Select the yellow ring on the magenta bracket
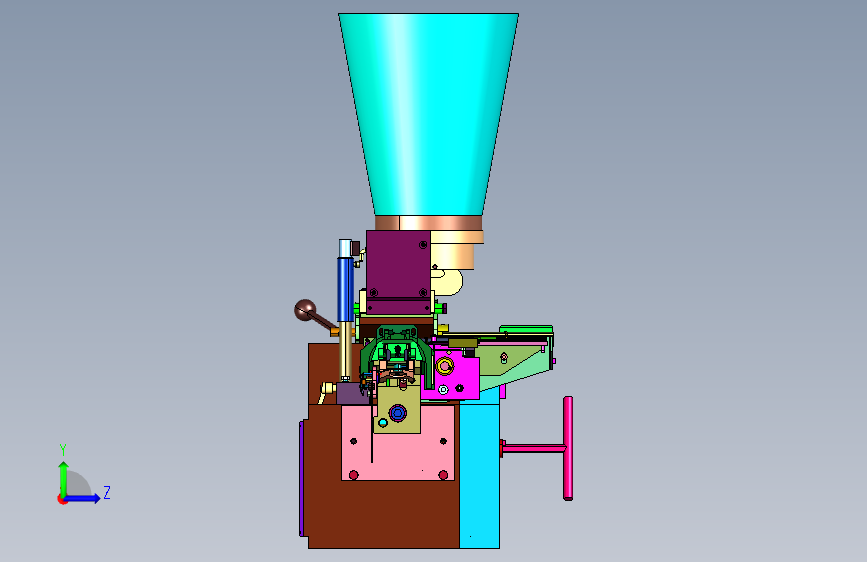This screenshot has height=562, width=867. click(445, 366)
